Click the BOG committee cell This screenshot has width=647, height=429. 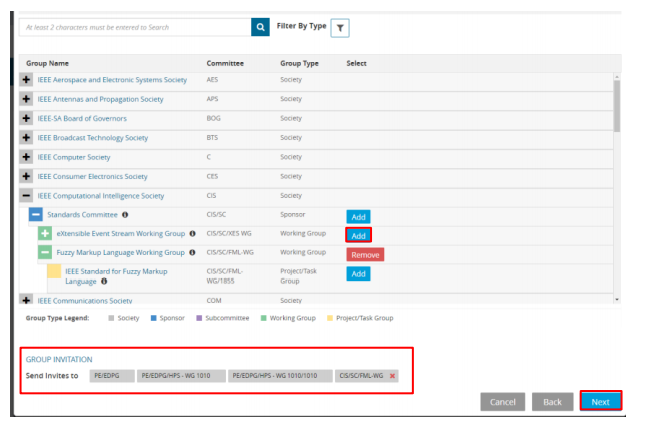(213, 118)
